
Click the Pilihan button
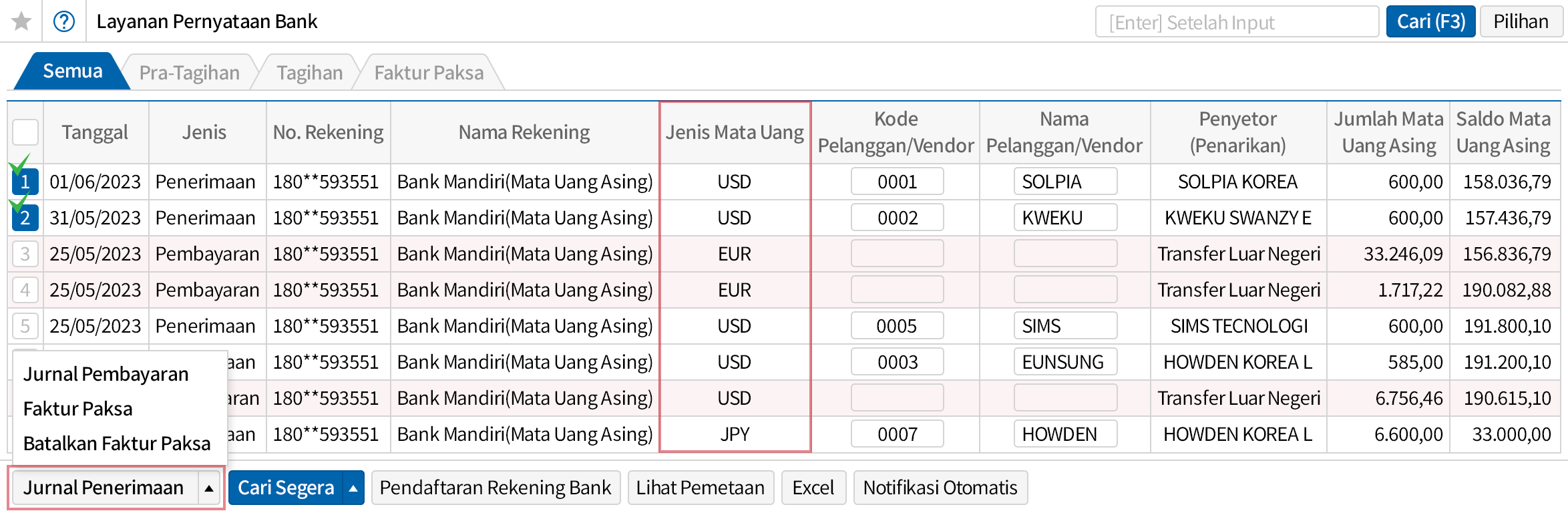click(x=1521, y=21)
